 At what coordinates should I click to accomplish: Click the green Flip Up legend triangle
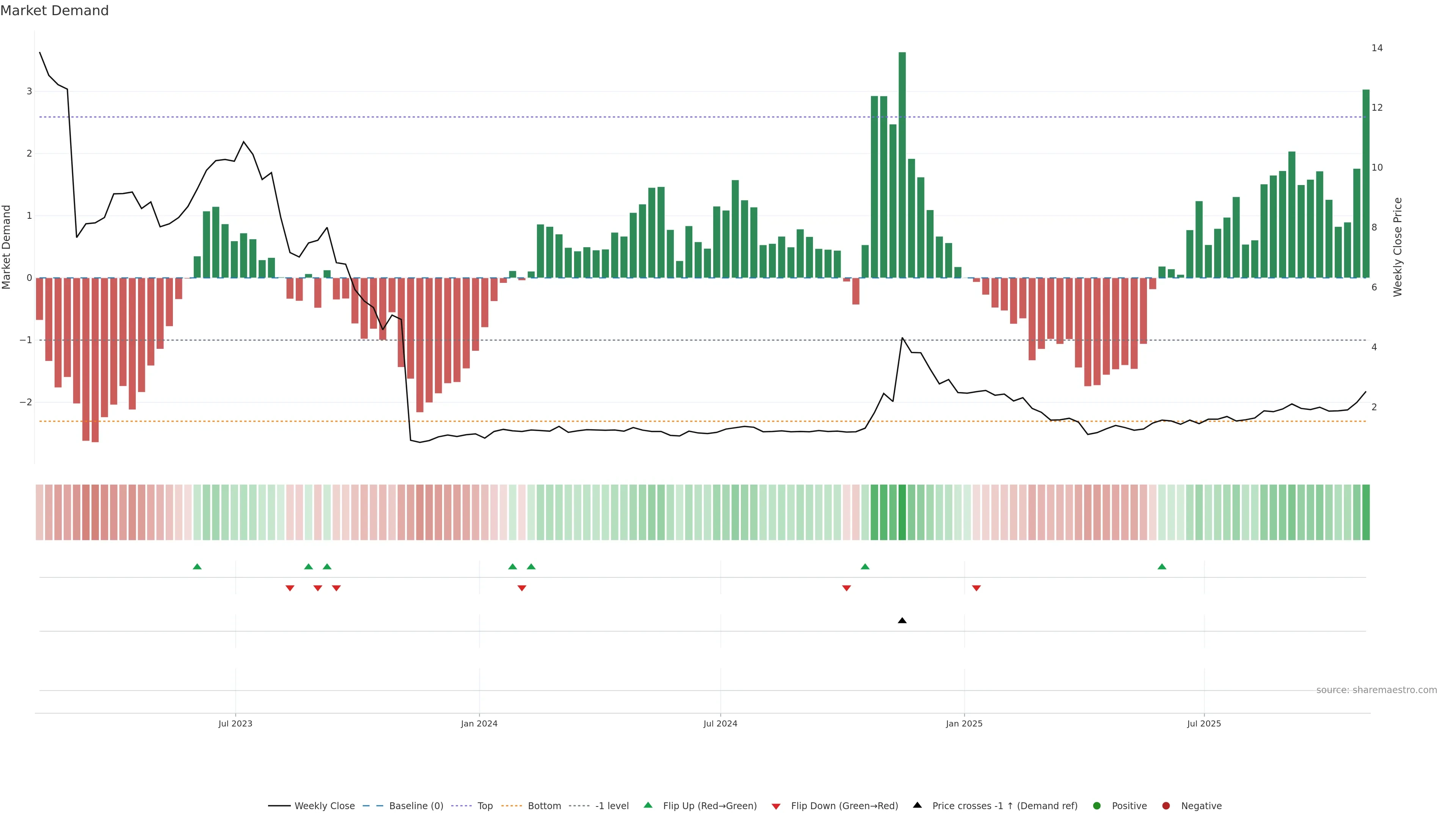pos(648,805)
